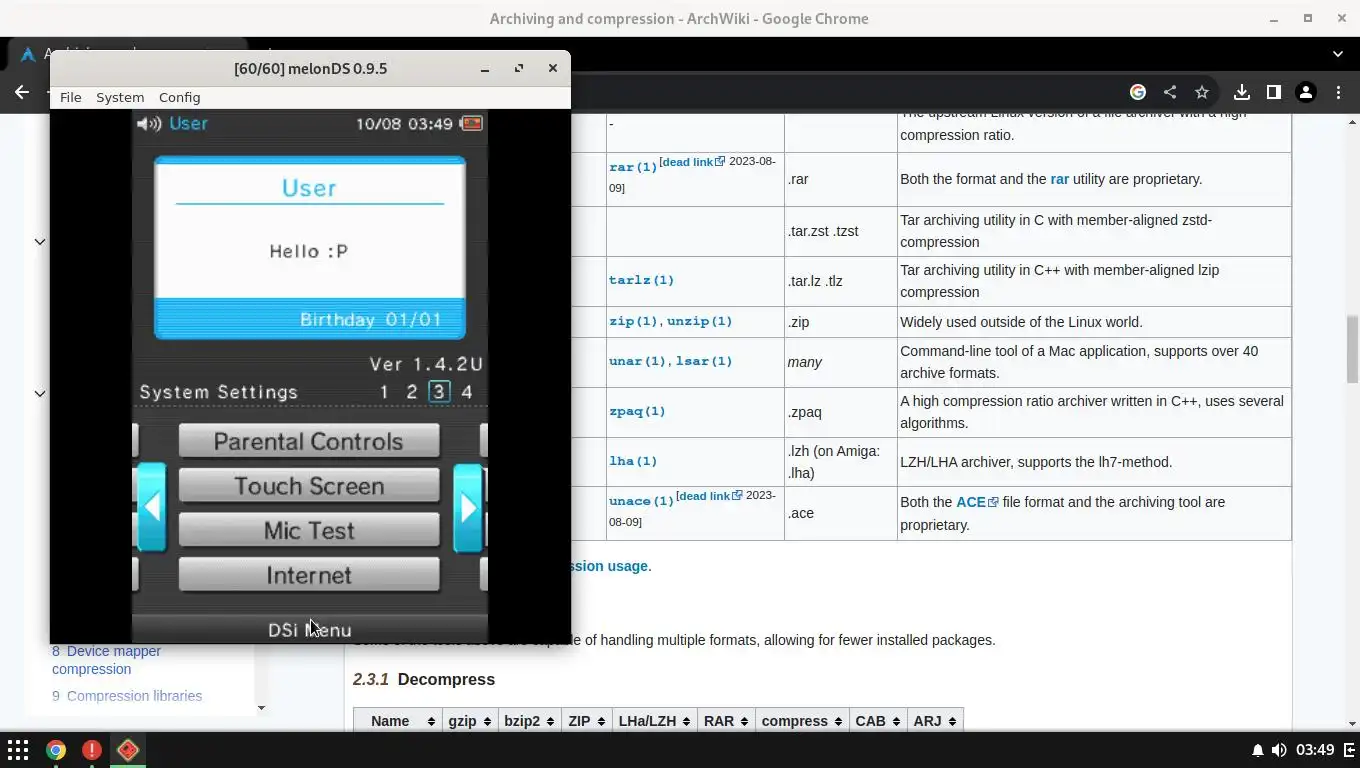Click the rar utility link in description
Image resolution: width=1360 pixels, height=768 pixels.
point(1059,179)
